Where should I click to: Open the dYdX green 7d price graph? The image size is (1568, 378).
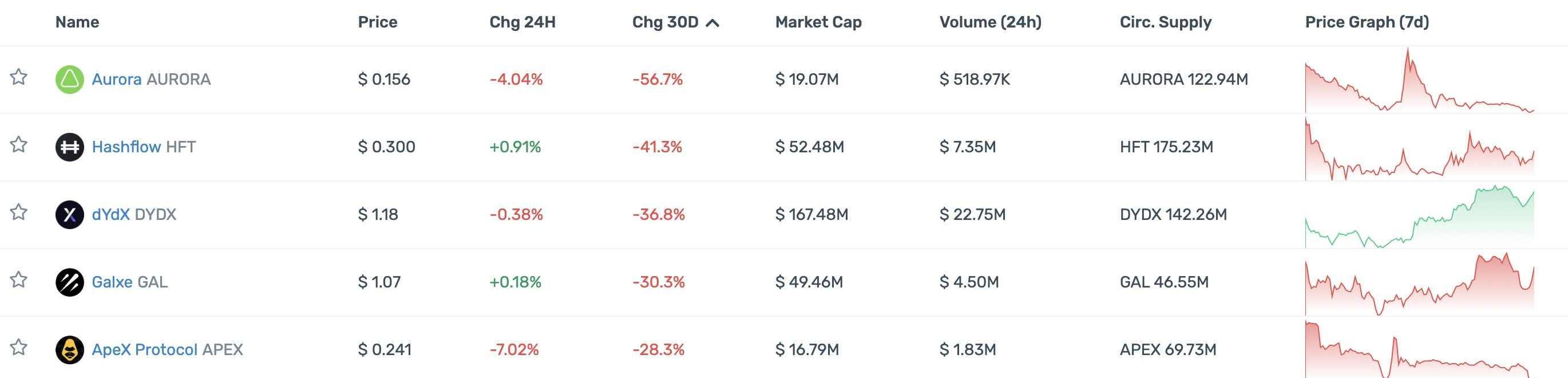[1419, 218]
